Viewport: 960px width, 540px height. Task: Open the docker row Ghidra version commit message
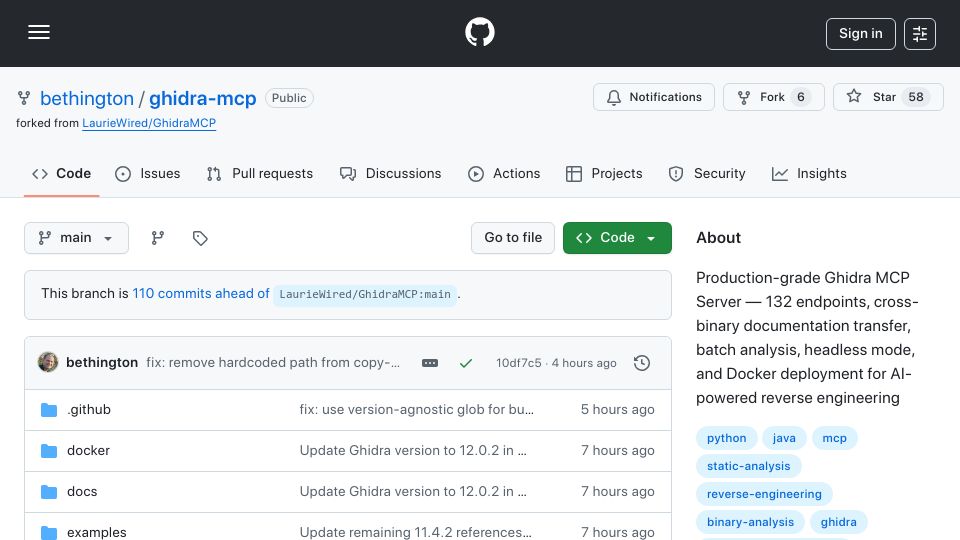(413, 451)
